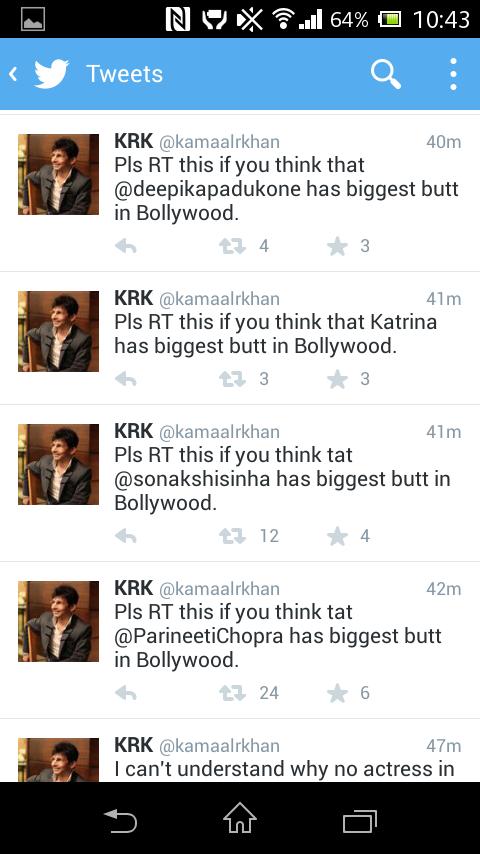The width and height of the screenshot is (480, 854).
Task: Retweet the ParineetiChopra tweet
Action: (x=233, y=693)
